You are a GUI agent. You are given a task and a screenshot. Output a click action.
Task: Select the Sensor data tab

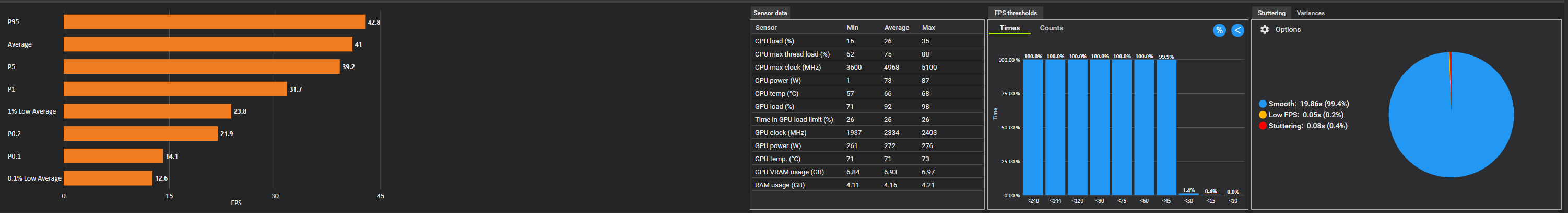770,13
